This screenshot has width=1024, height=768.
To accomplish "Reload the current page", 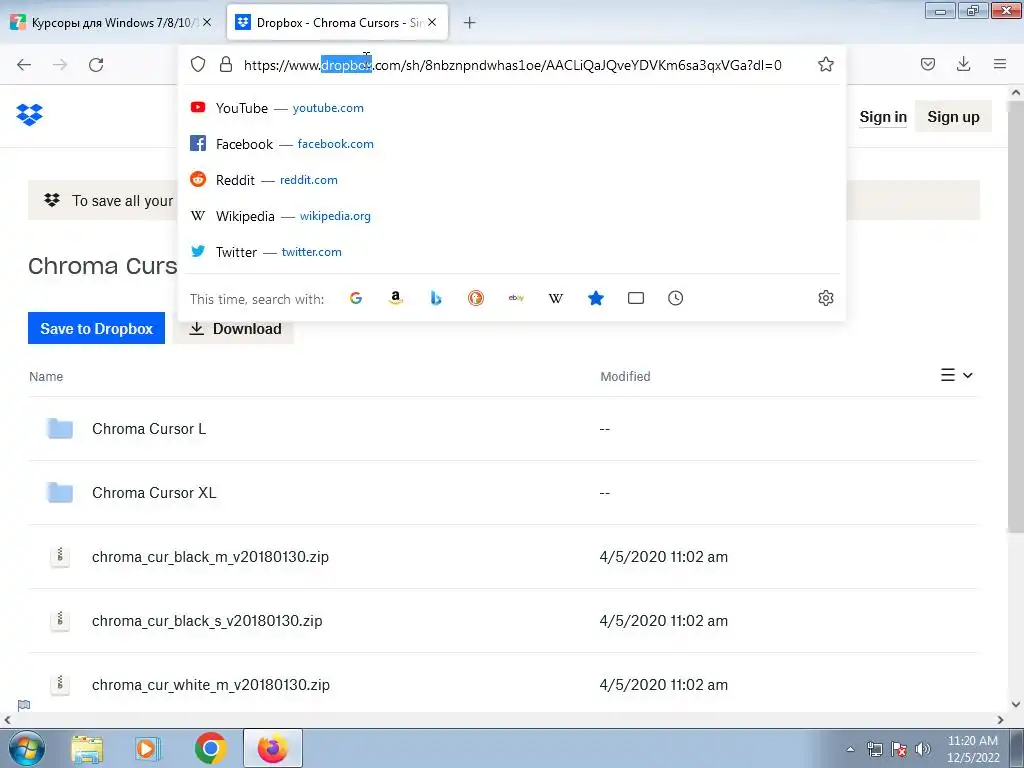I will [x=96, y=65].
